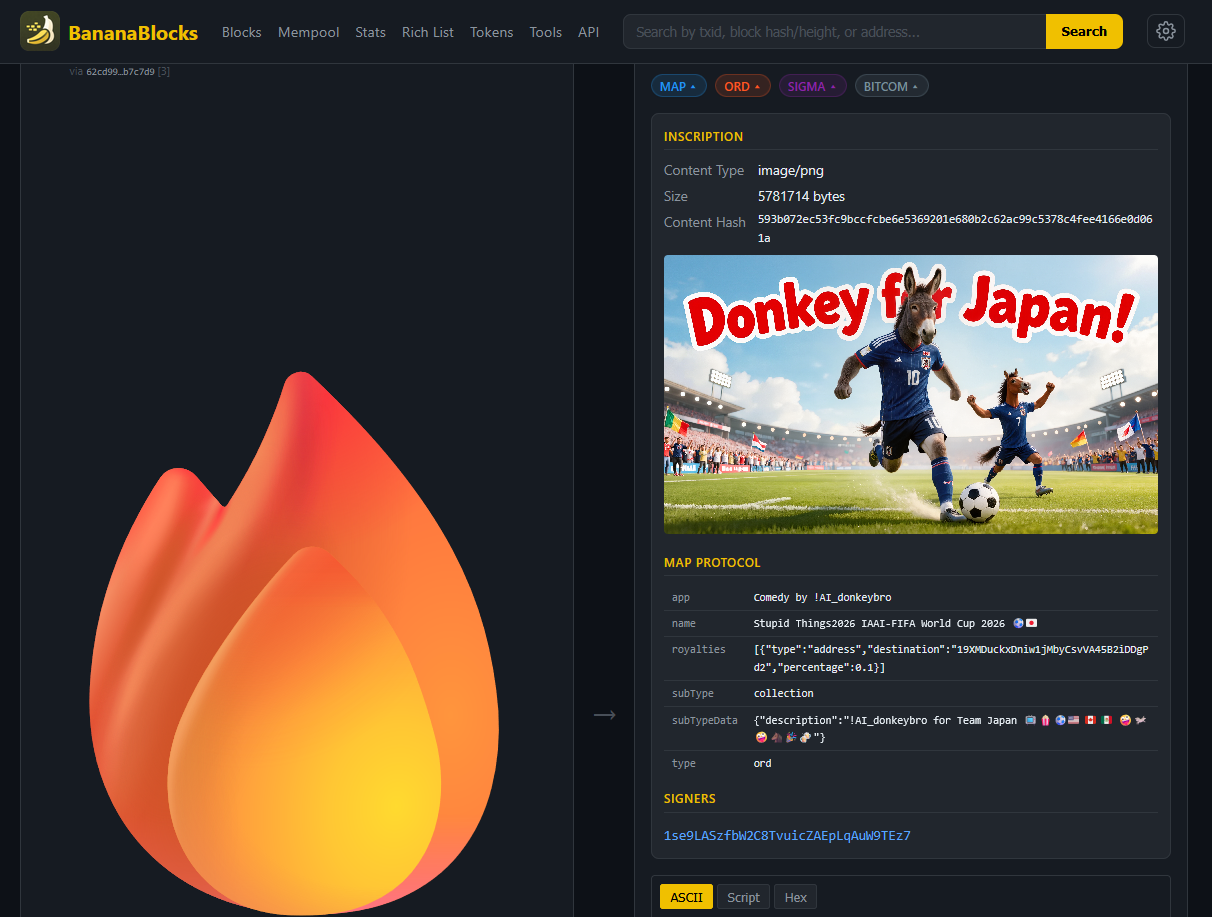
Task: Open the API page link
Action: (589, 32)
